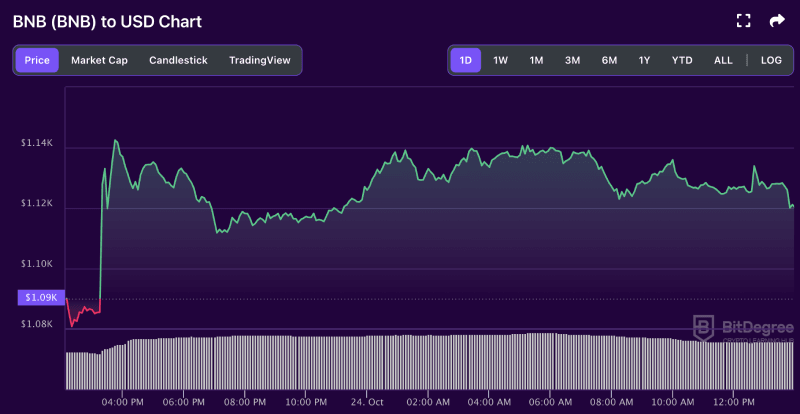Set chart range to 6M

pyautogui.click(x=609, y=60)
